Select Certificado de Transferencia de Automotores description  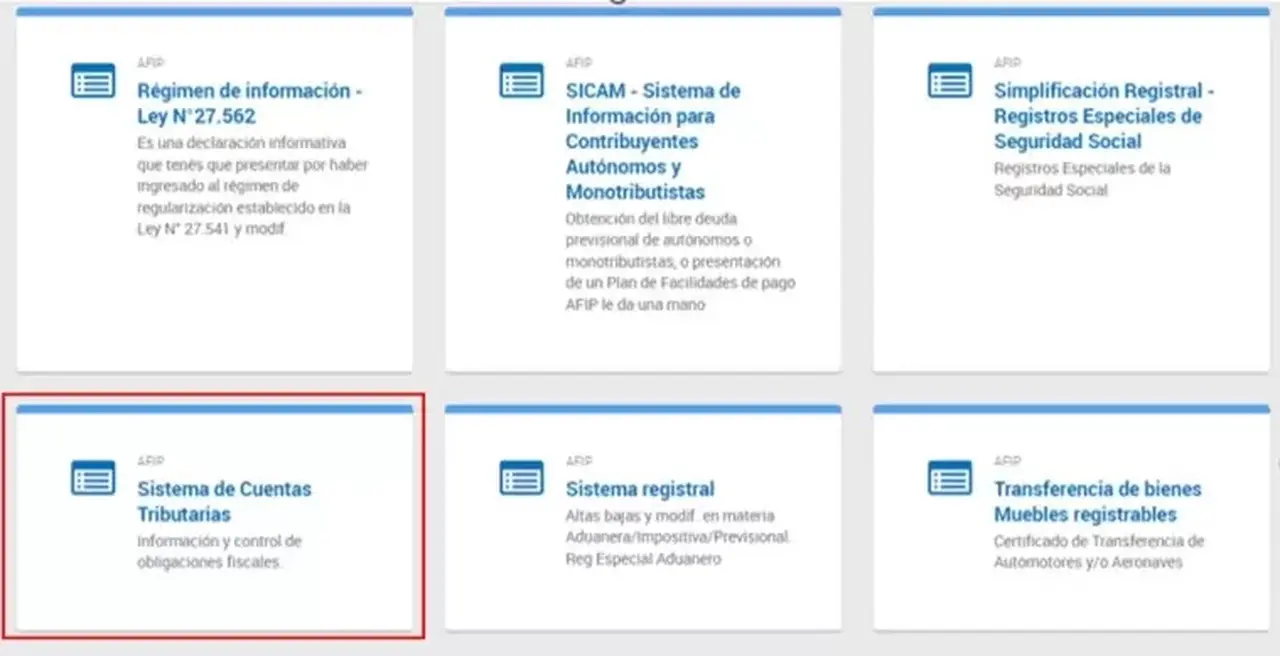pos(1099,552)
